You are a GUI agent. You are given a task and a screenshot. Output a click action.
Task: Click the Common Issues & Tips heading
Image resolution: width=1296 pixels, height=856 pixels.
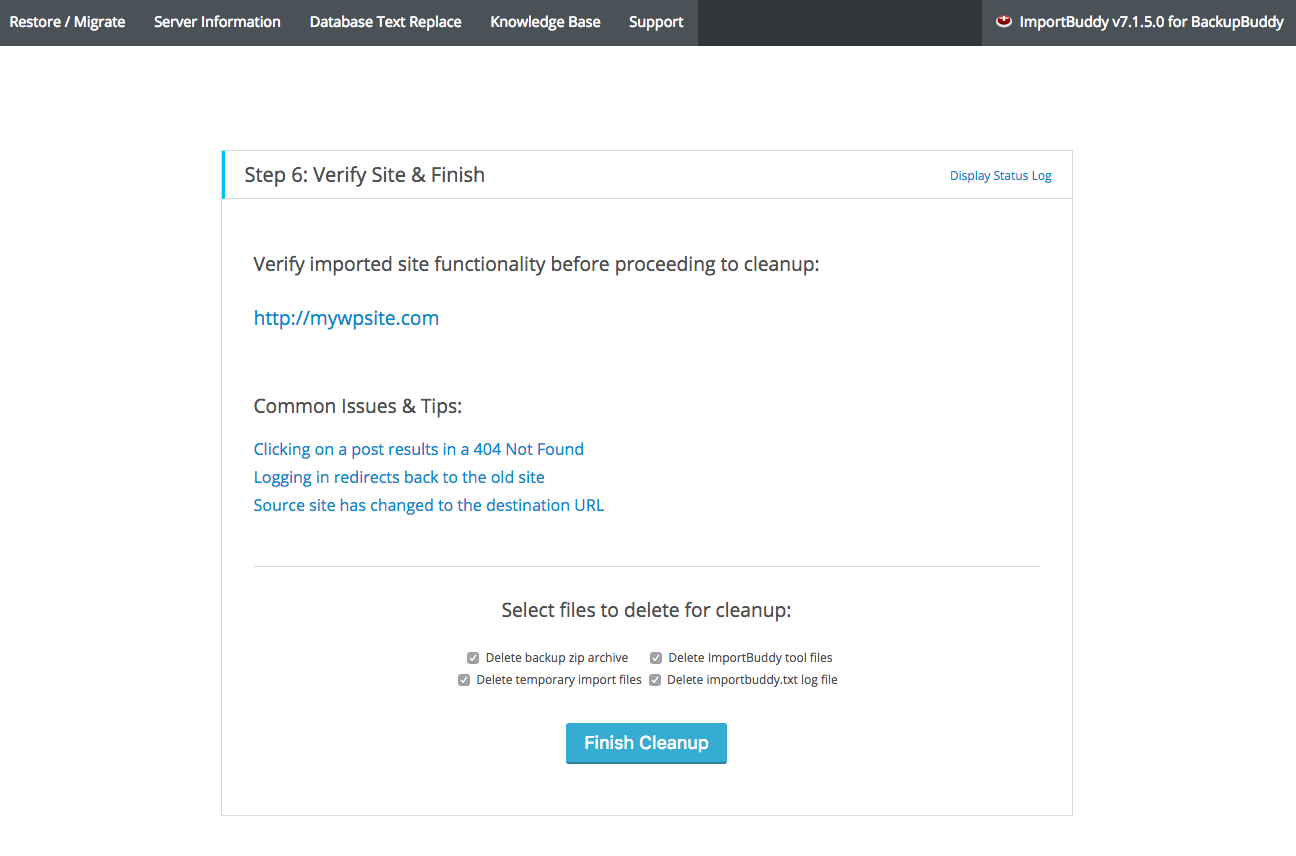tap(358, 406)
